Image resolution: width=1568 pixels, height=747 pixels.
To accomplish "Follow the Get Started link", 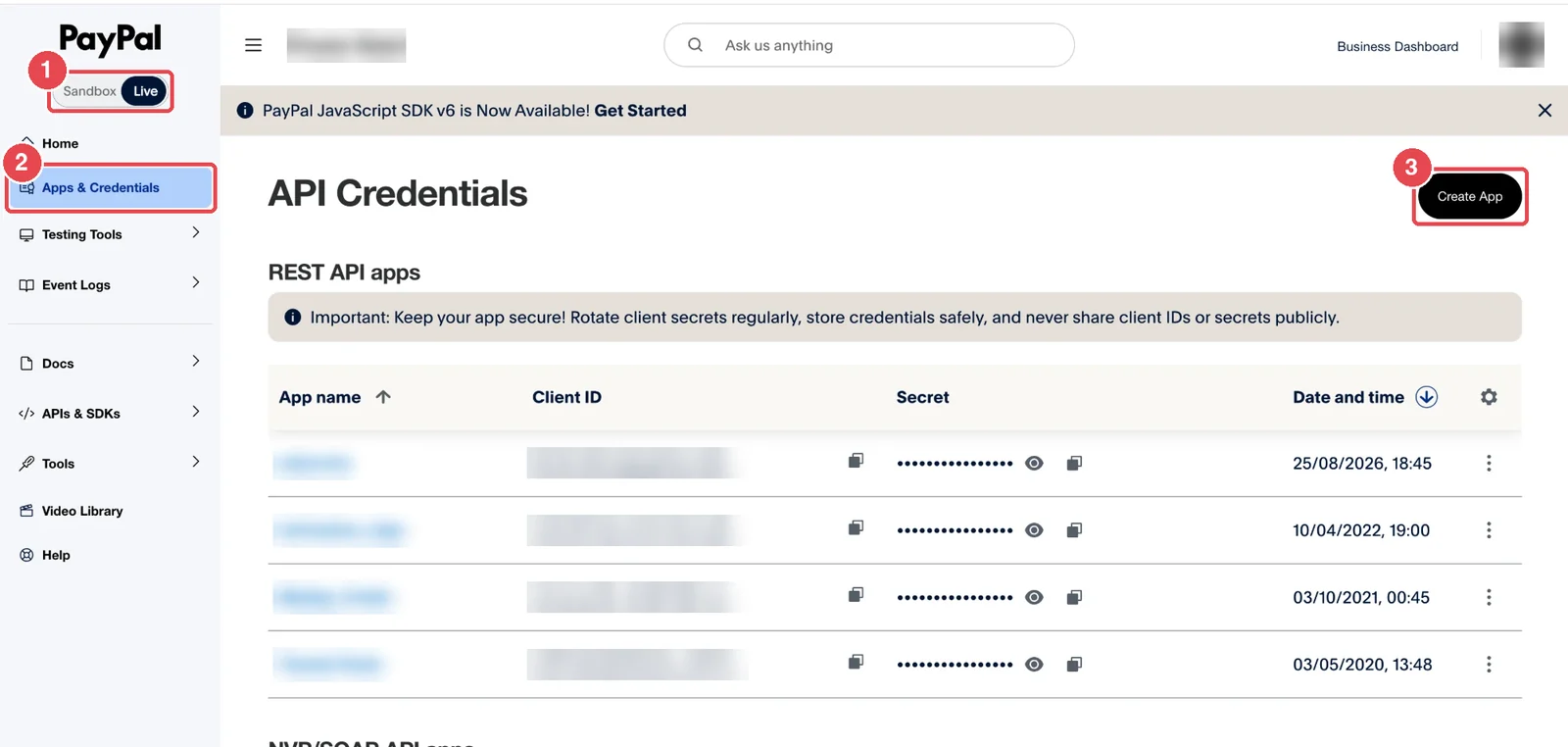I will tap(640, 111).
